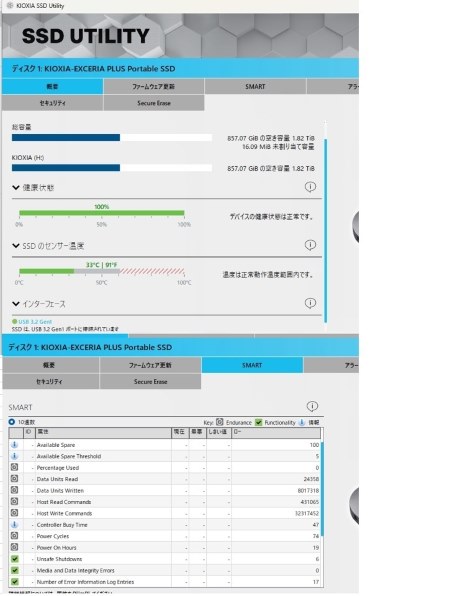Click the 現在 column header
The height and width of the screenshot is (596, 475).
(x=180, y=432)
